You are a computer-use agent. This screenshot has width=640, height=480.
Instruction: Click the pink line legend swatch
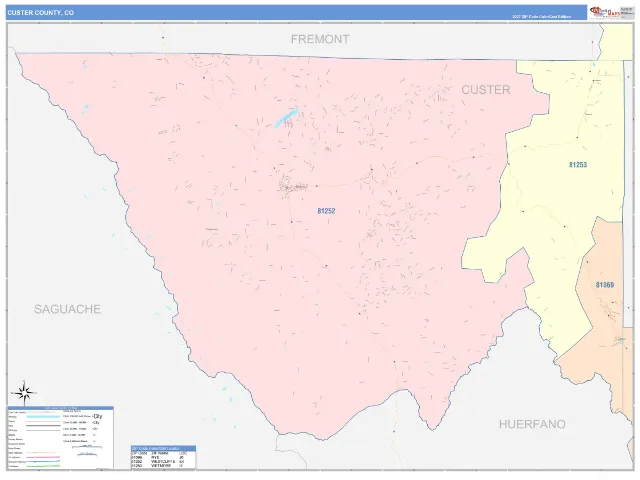(x=43, y=457)
